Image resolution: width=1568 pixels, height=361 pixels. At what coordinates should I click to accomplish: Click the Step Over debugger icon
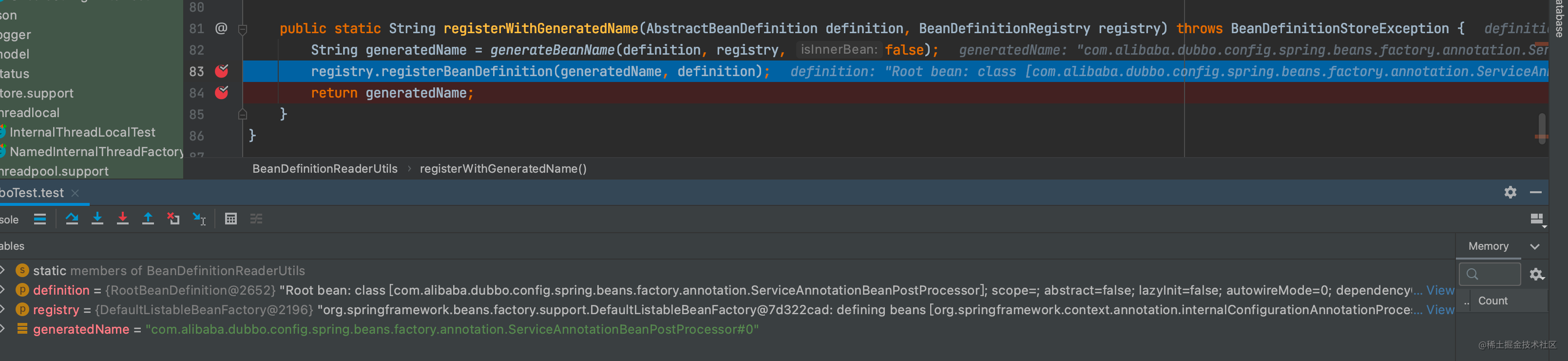[x=72, y=219]
